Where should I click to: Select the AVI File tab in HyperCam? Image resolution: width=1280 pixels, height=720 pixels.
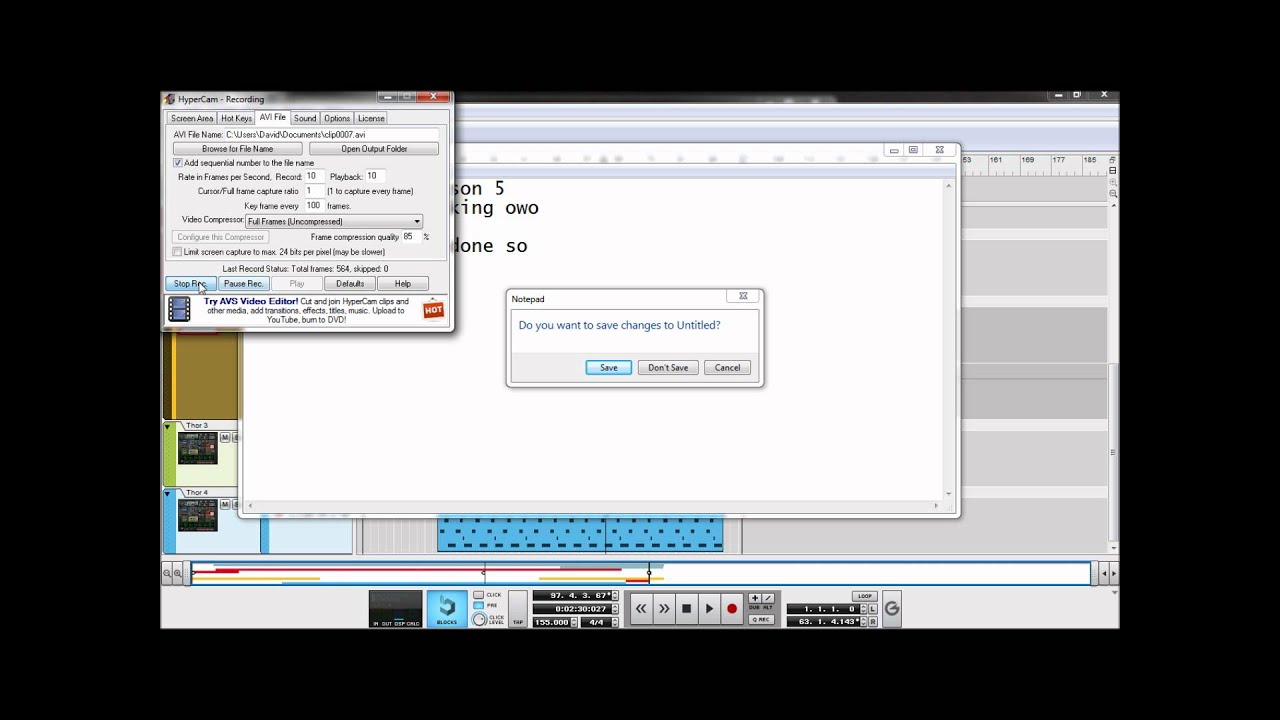(x=273, y=117)
